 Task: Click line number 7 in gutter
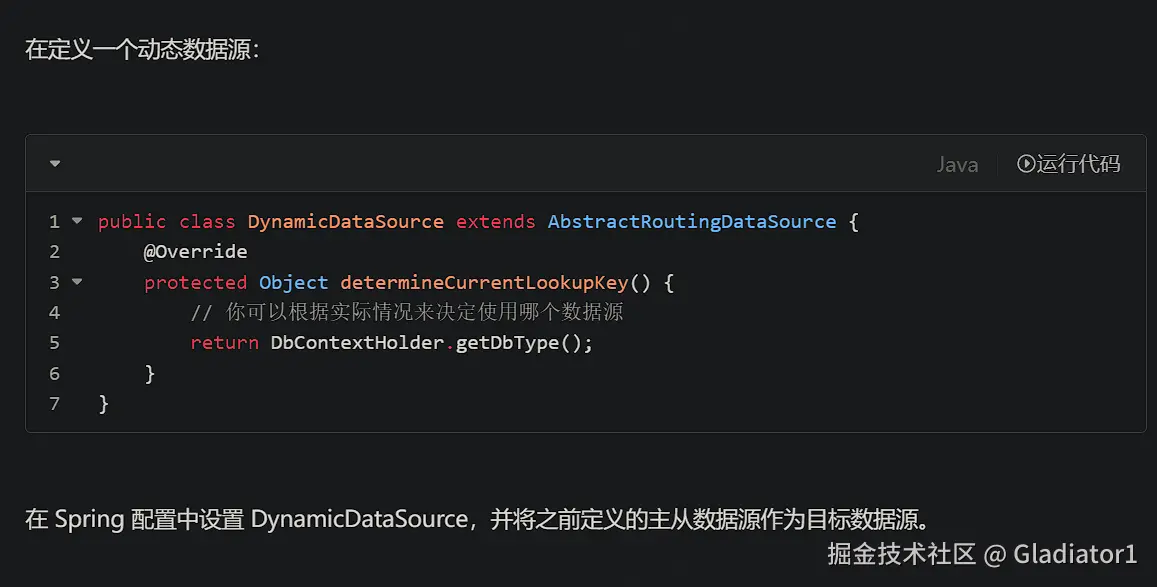coord(54,404)
